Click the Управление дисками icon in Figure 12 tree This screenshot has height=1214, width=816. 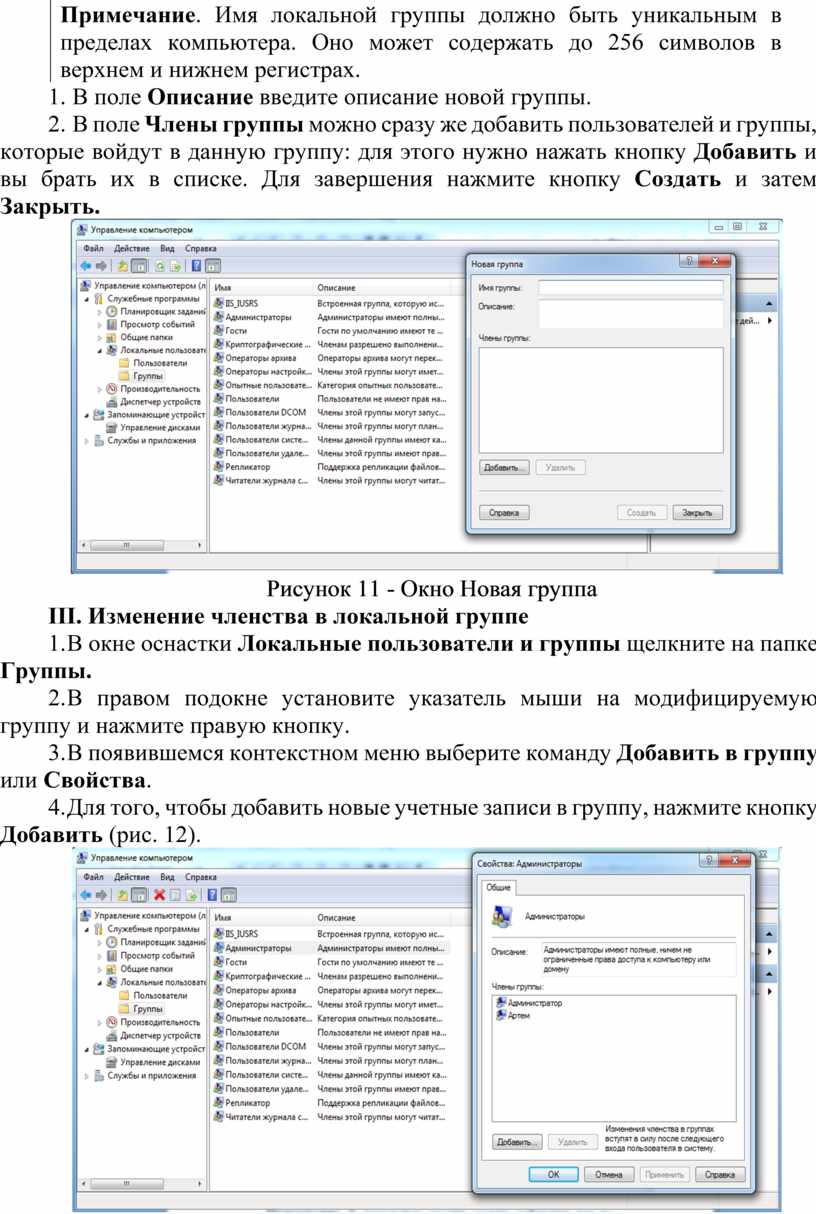coord(112,1062)
